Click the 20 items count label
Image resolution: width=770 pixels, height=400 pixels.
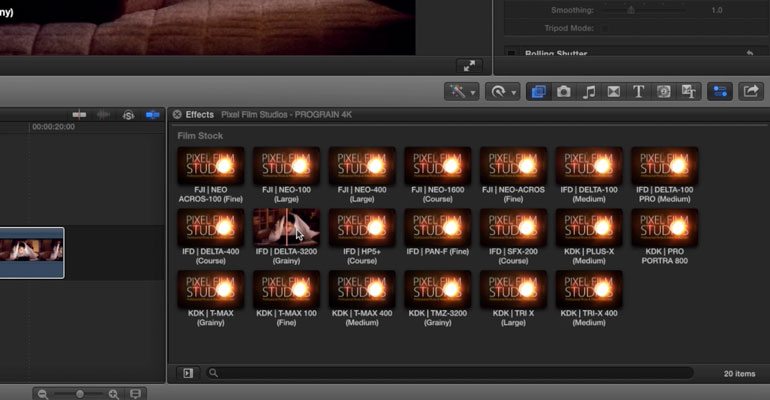tap(739, 373)
